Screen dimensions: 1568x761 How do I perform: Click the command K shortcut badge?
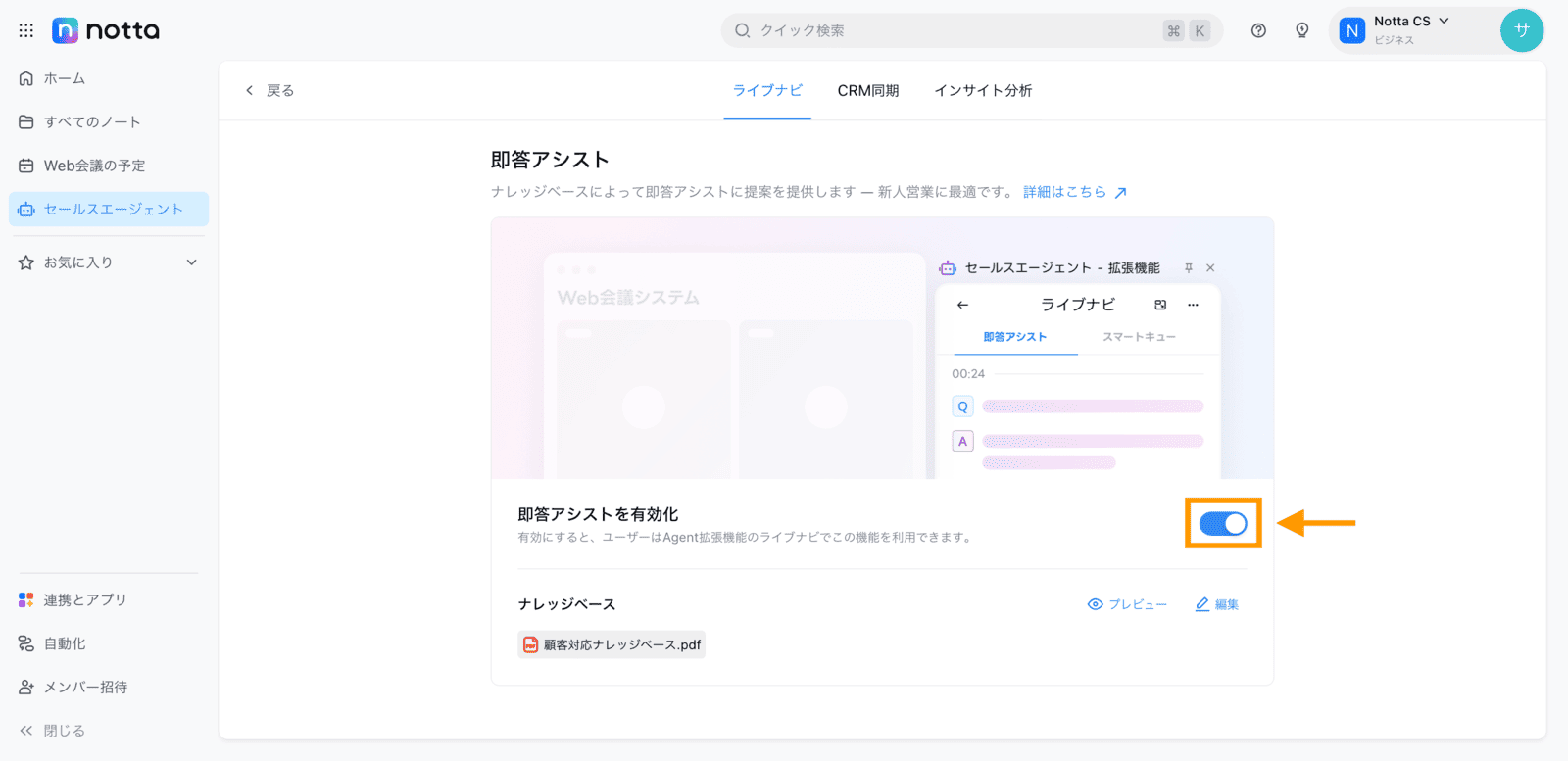point(1187,30)
